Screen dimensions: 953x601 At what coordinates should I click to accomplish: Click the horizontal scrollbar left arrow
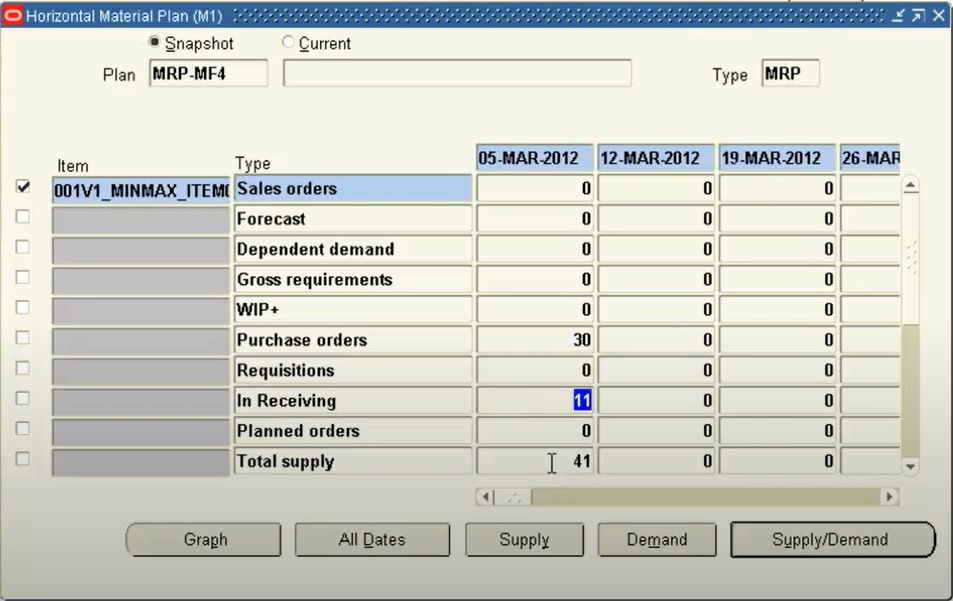pyautogui.click(x=486, y=497)
